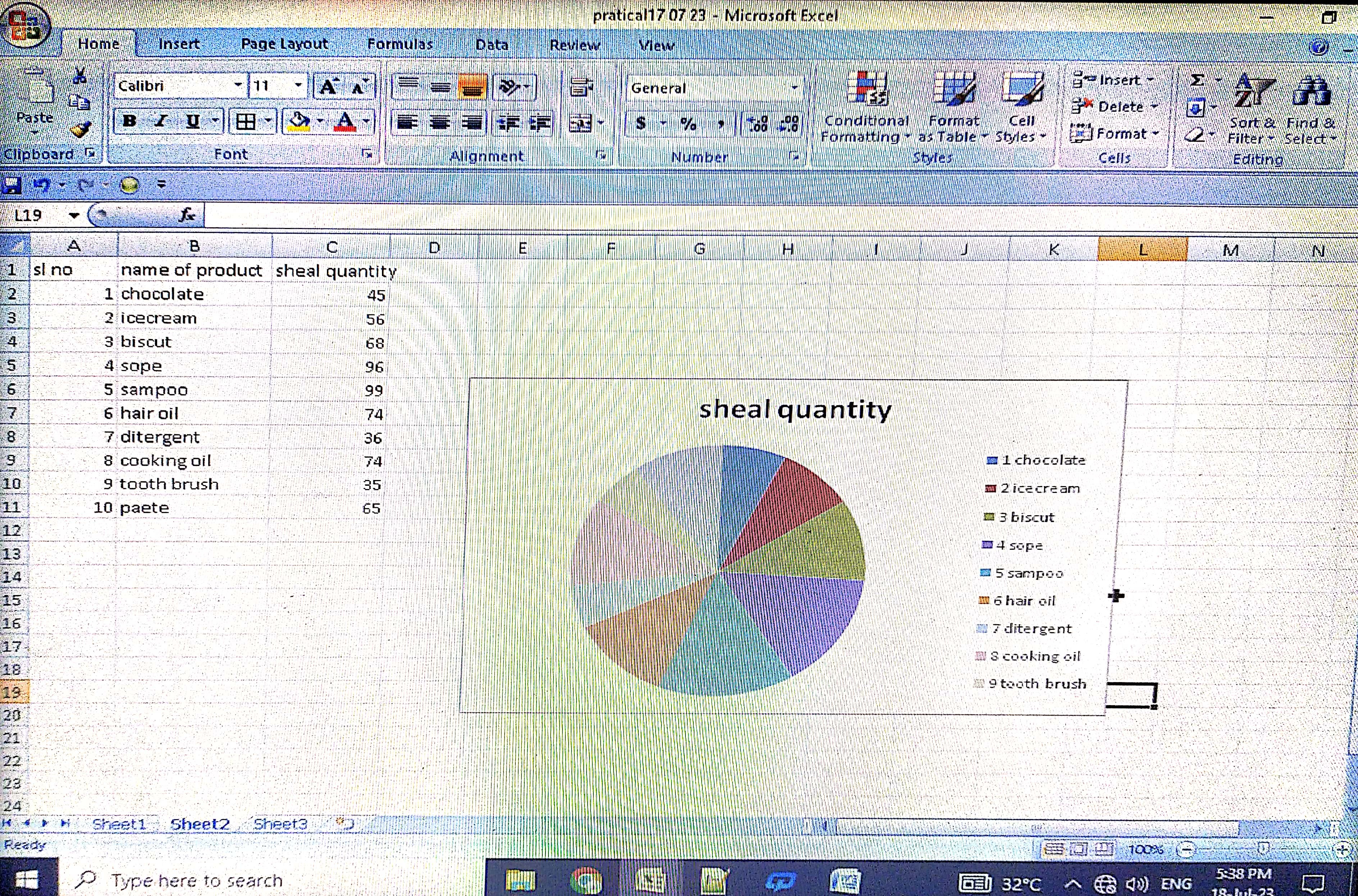Viewport: 1358px width, 896px height.
Task: Expand the General number format dropdown
Action: (x=794, y=88)
